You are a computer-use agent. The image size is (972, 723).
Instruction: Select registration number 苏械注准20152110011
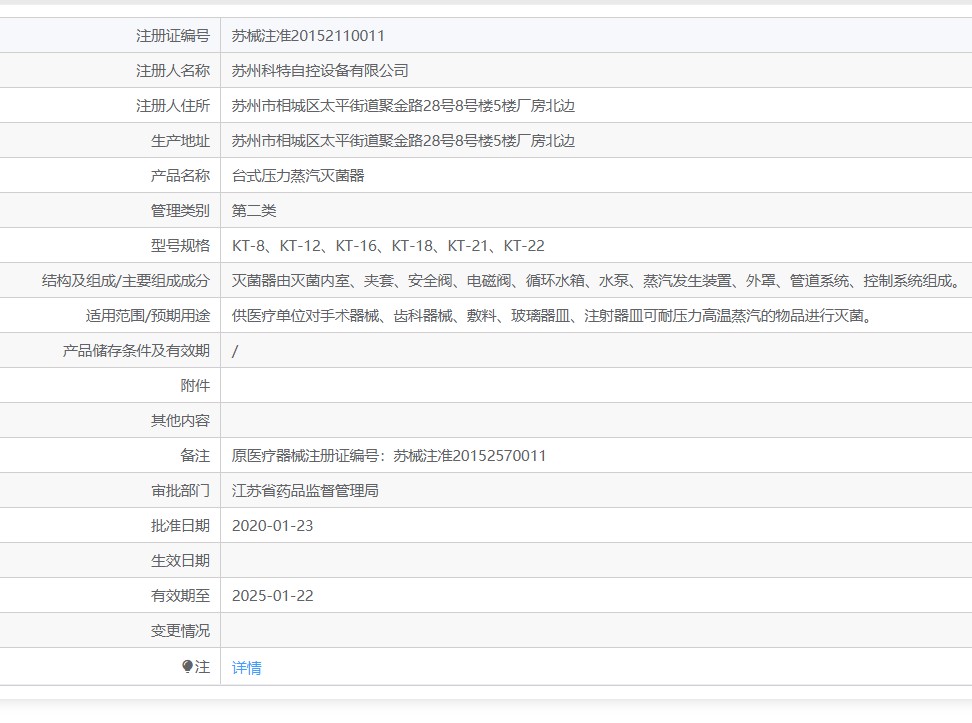tap(308, 35)
